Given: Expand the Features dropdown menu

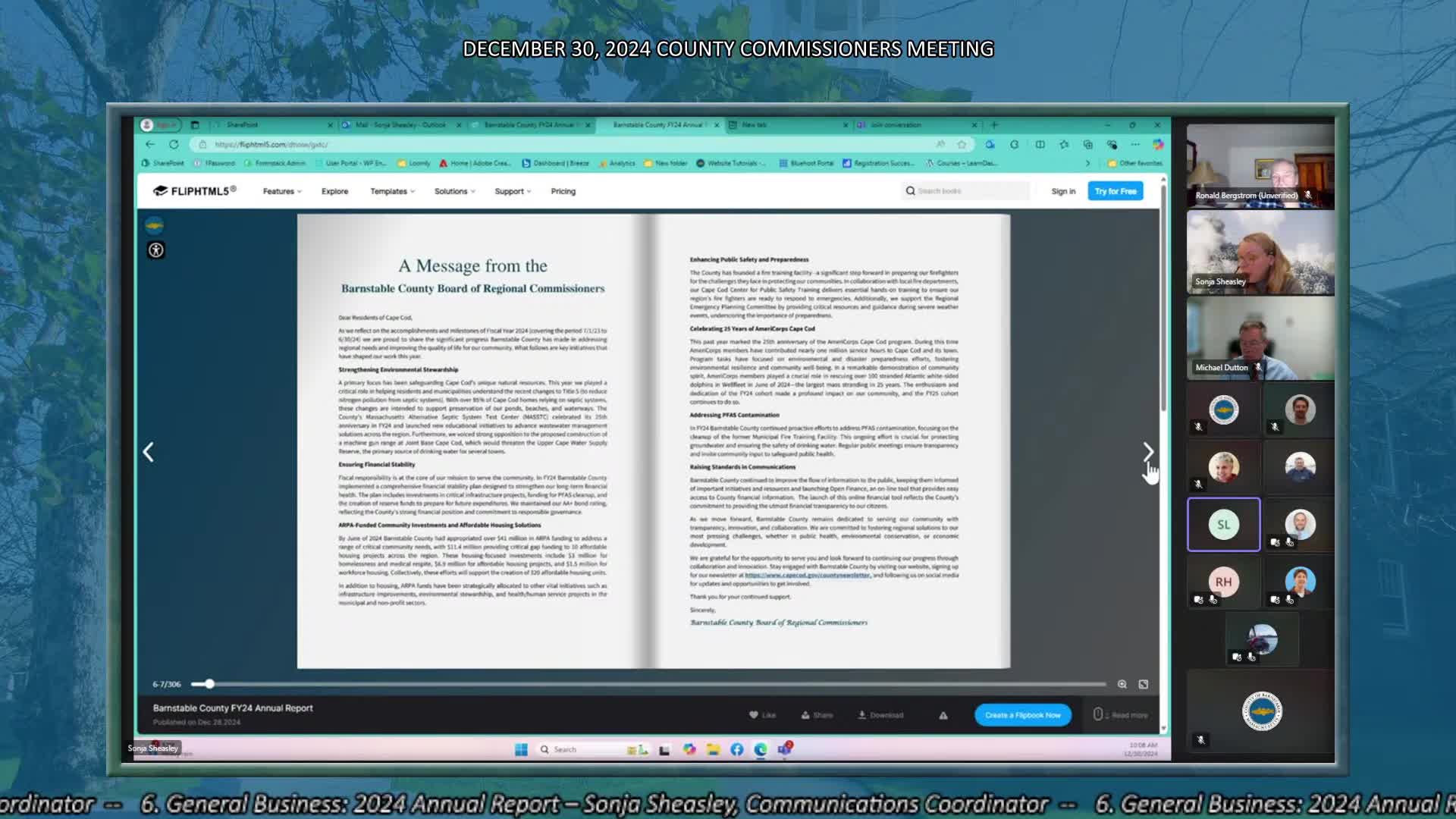Looking at the screenshot, I should (x=282, y=191).
